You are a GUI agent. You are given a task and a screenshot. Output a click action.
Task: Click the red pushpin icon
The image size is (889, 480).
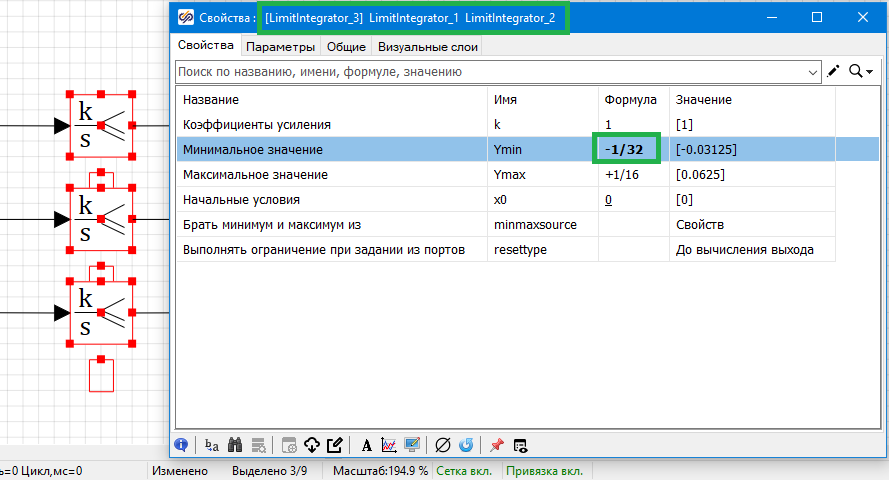(x=496, y=445)
